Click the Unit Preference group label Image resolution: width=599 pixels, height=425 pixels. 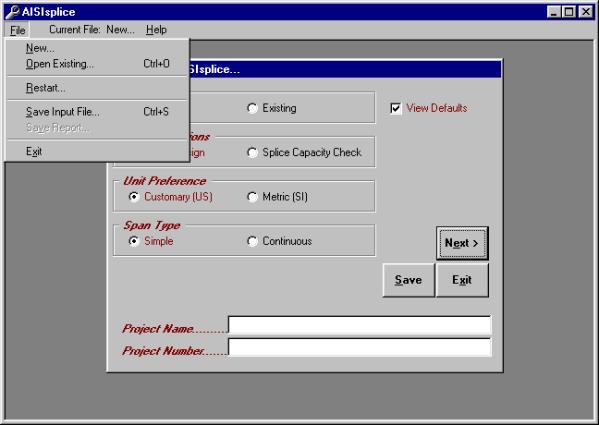click(x=165, y=181)
